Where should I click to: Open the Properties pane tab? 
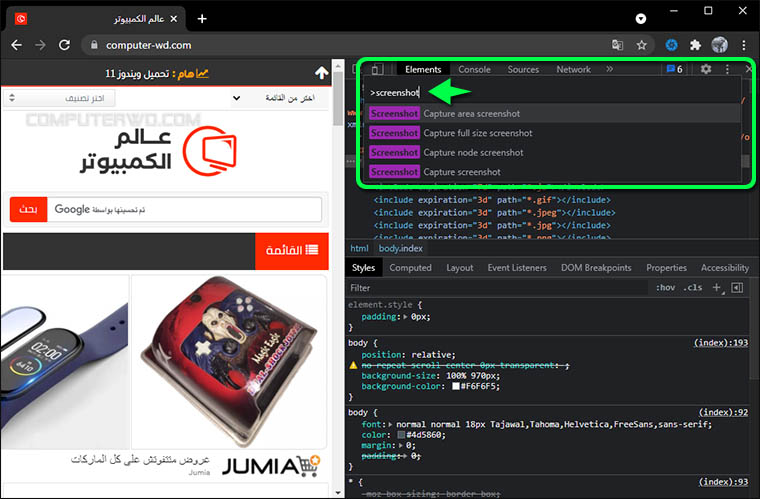point(666,268)
